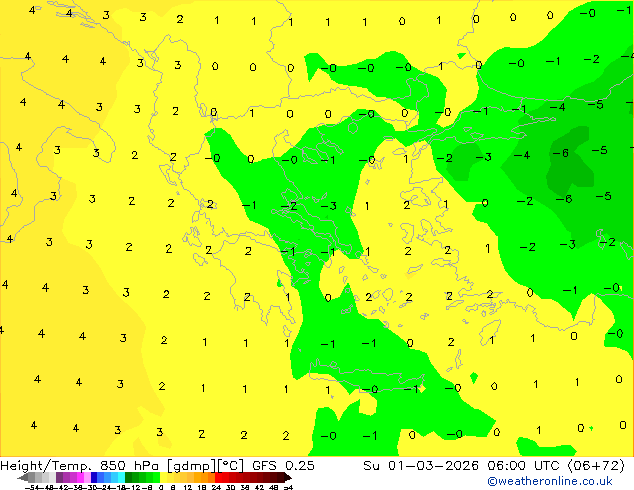Click the '12' legend scale label

click(x=187, y=487)
